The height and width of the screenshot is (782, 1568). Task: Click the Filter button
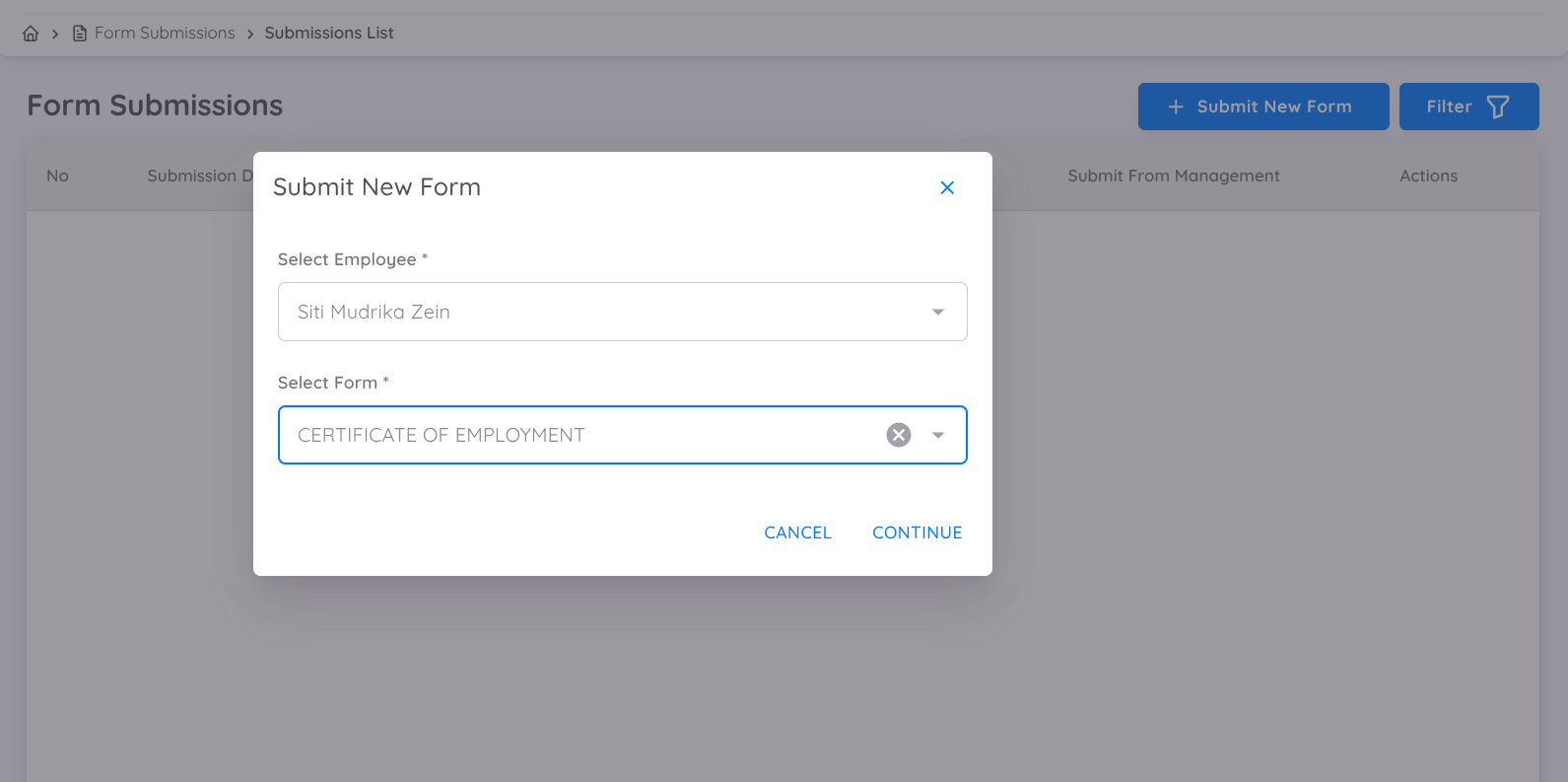coord(1468,106)
